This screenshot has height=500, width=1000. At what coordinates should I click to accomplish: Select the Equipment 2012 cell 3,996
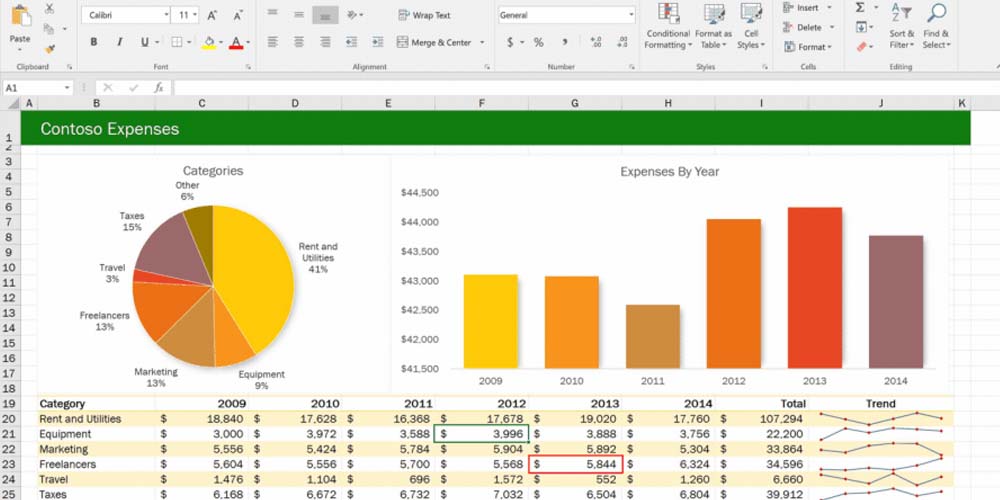click(482, 434)
